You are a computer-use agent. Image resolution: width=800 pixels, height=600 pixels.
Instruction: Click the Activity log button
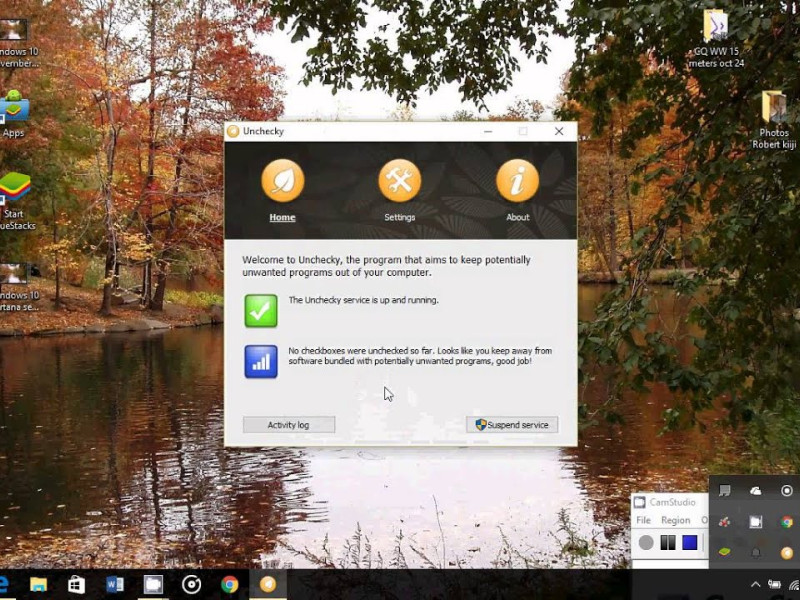click(x=289, y=424)
